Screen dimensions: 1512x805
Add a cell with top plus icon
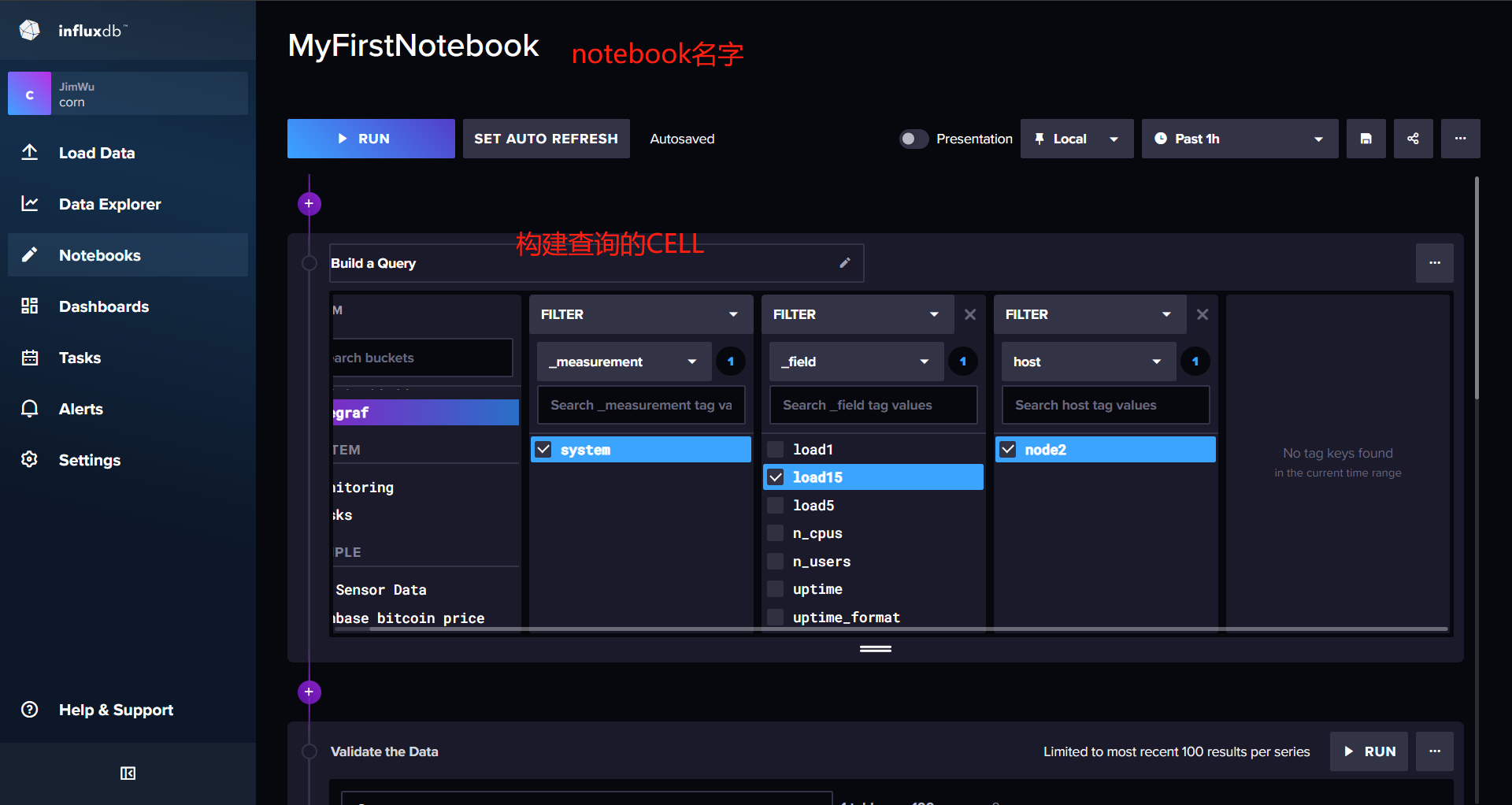(309, 204)
